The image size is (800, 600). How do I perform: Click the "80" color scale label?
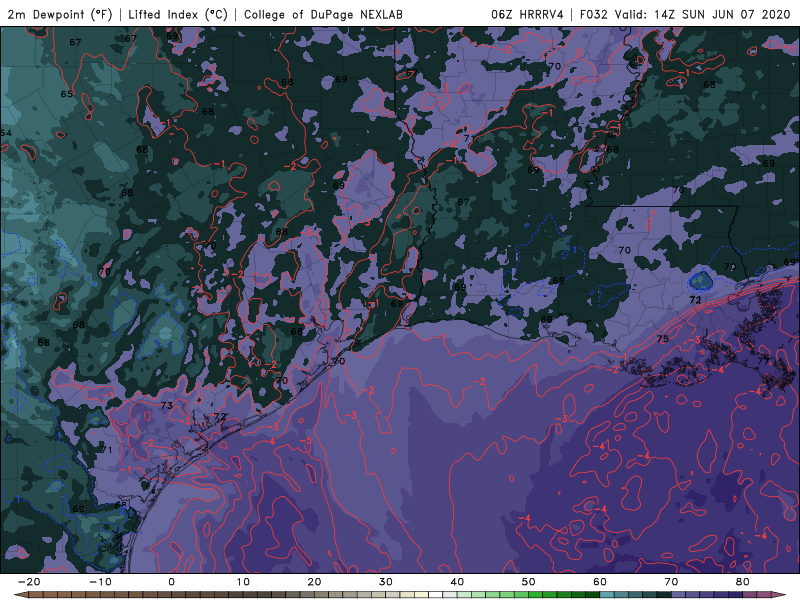(743, 582)
